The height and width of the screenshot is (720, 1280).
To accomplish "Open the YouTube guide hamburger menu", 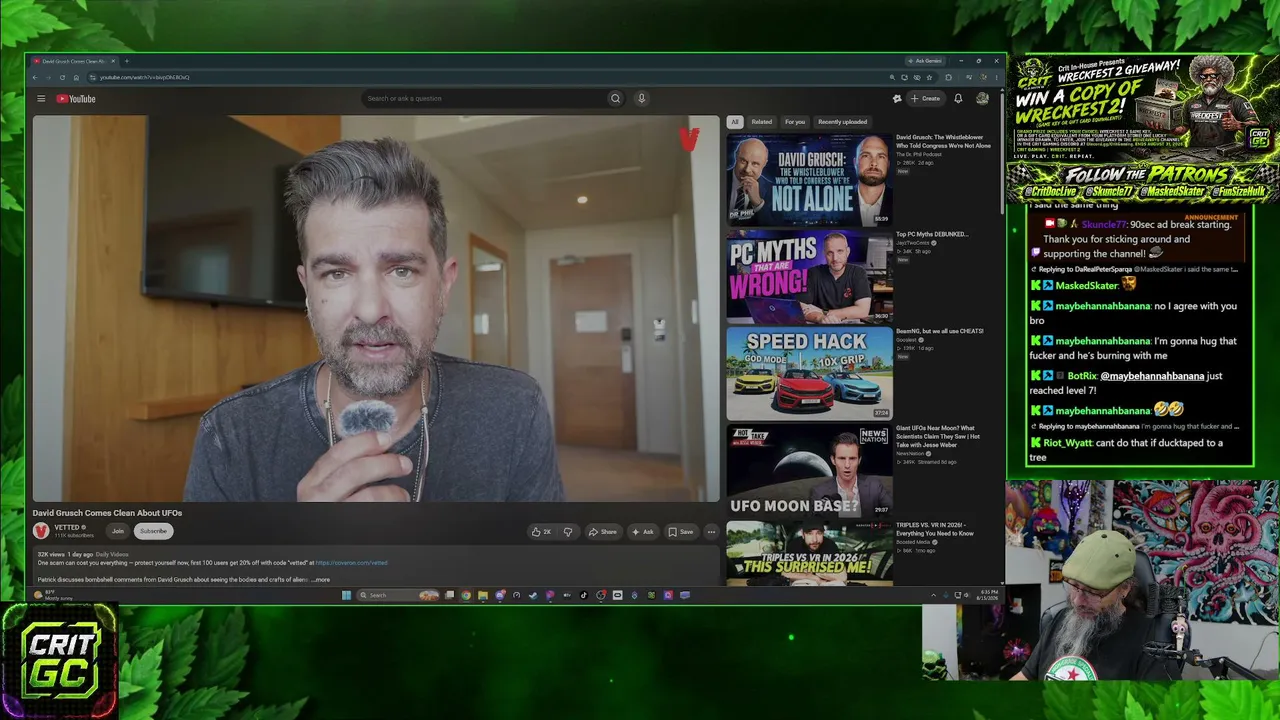I will point(41,99).
